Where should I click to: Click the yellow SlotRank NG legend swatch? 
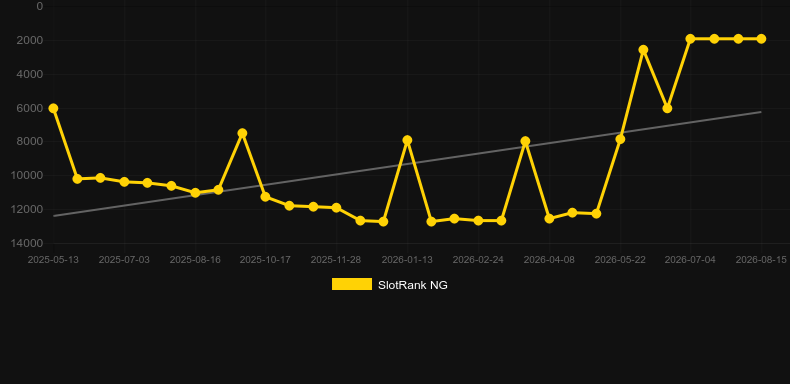coord(352,284)
